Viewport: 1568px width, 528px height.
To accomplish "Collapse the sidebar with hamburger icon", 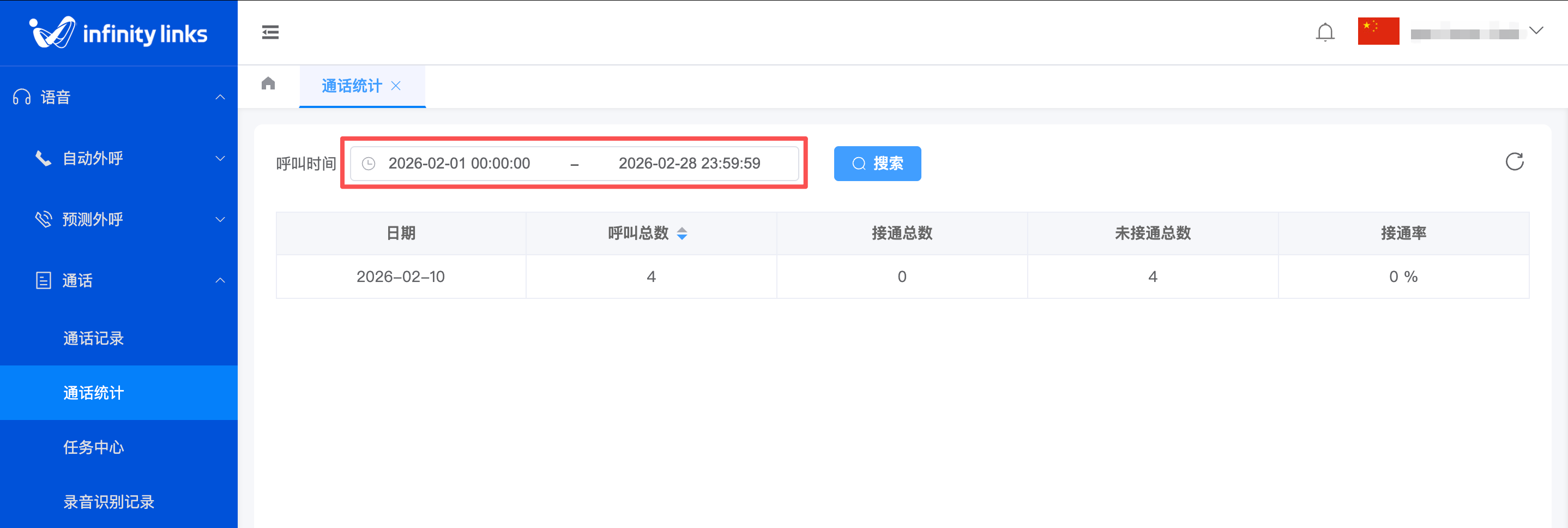I will coord(270,32).
